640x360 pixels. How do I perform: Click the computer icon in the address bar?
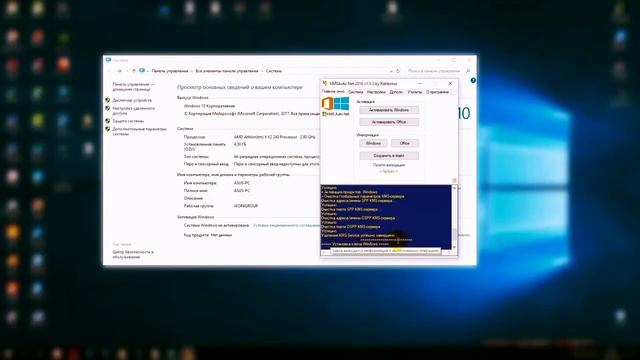[x=142, y=71]
